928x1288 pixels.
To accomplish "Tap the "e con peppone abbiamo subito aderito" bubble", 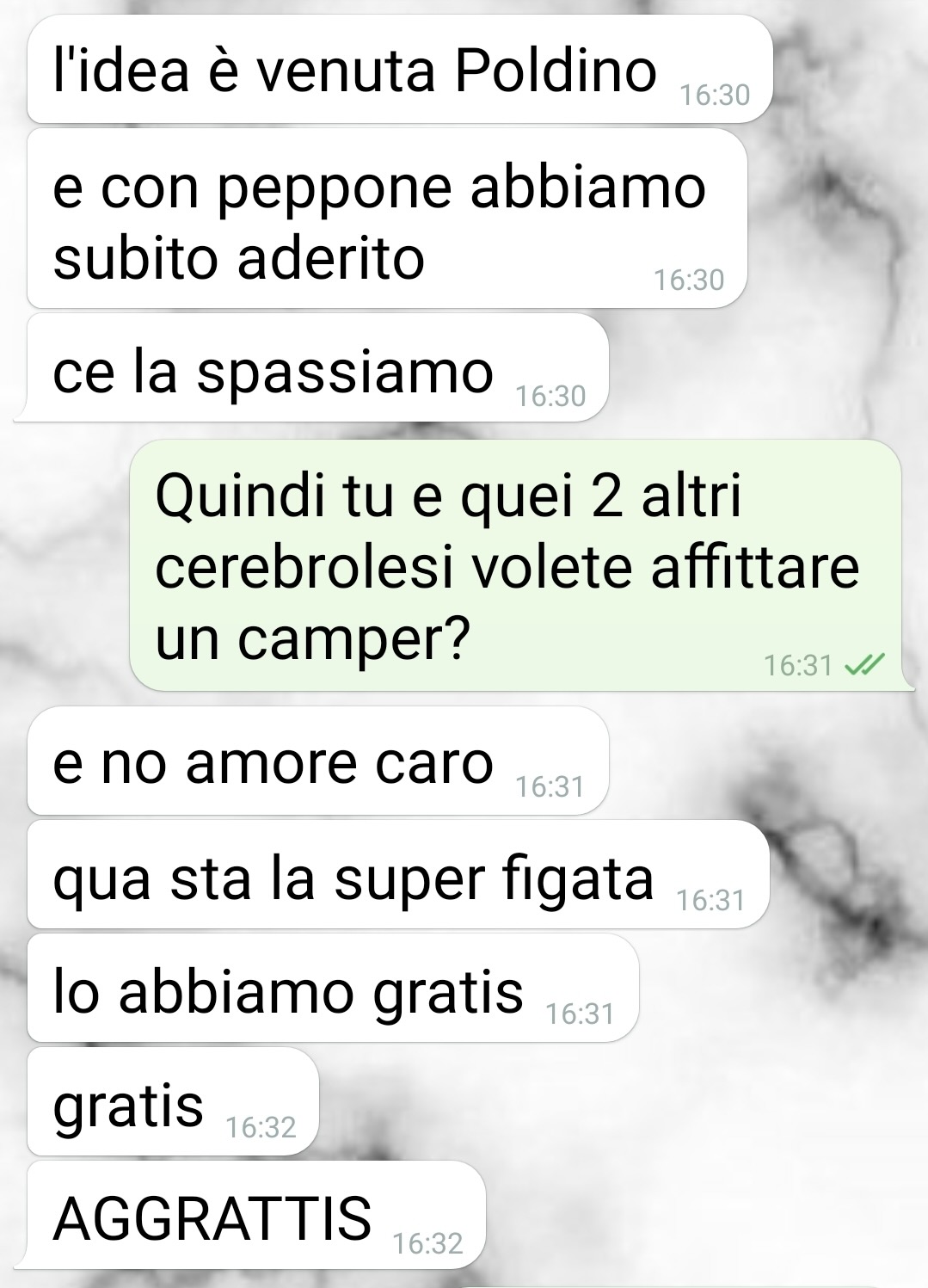I will pos(387,219).
